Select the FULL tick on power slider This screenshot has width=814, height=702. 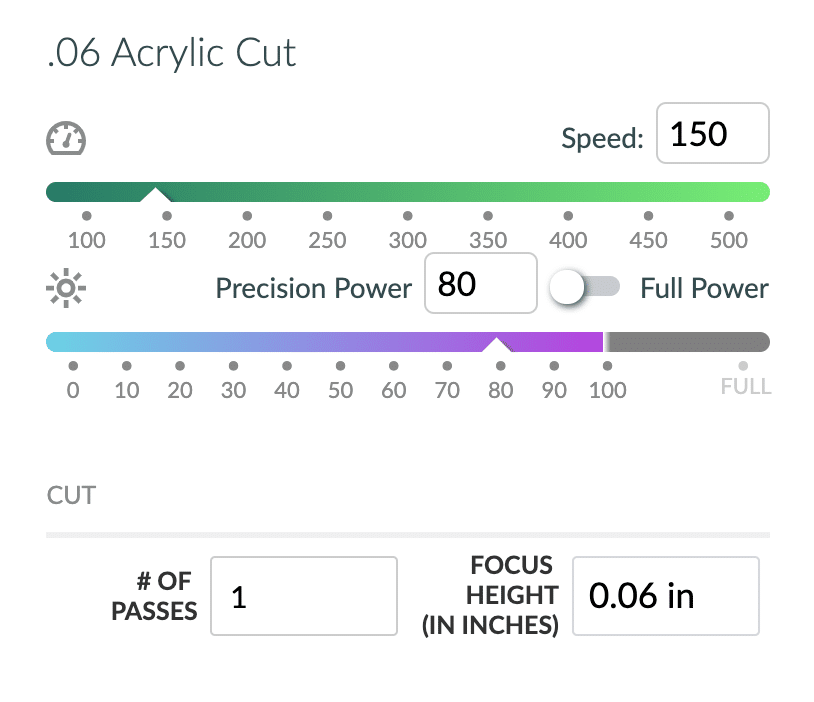[x=743, y=366]
